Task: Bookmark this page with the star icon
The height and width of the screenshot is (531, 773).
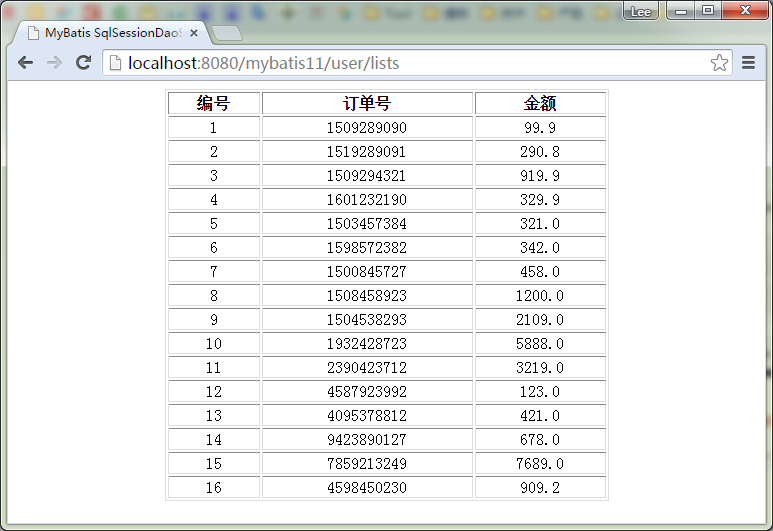Action: tap(719, 63)
